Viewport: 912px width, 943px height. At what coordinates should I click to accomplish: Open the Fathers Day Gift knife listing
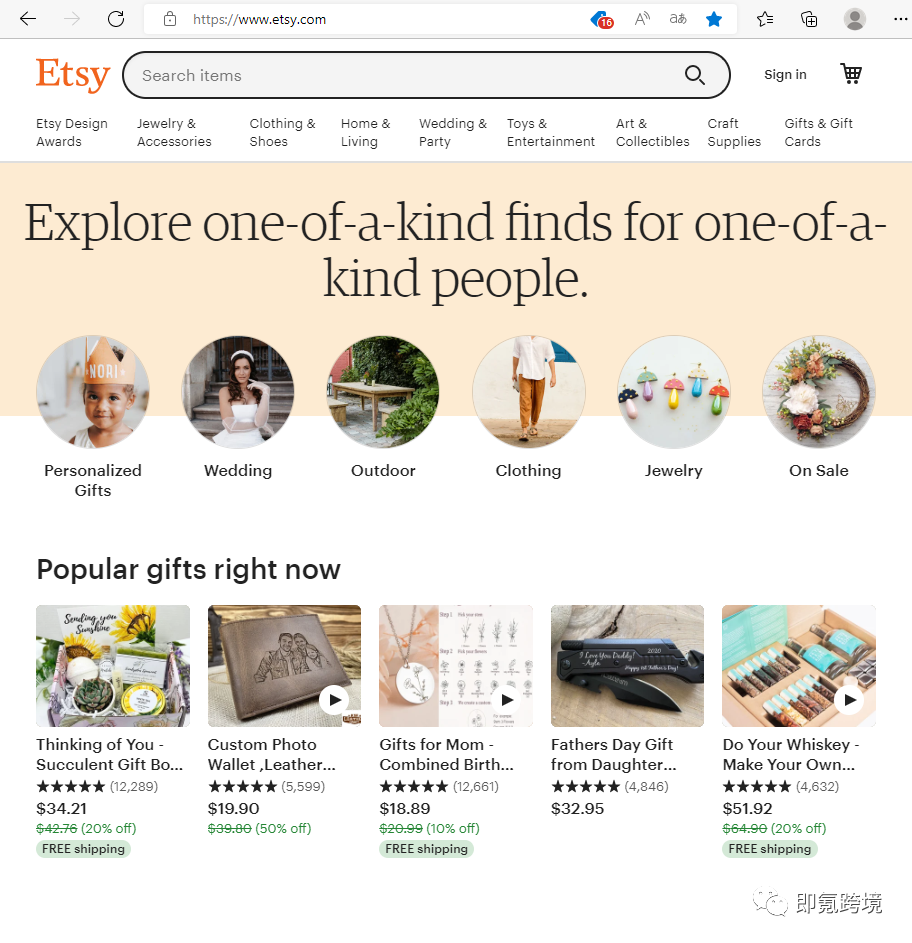point(627,666)
